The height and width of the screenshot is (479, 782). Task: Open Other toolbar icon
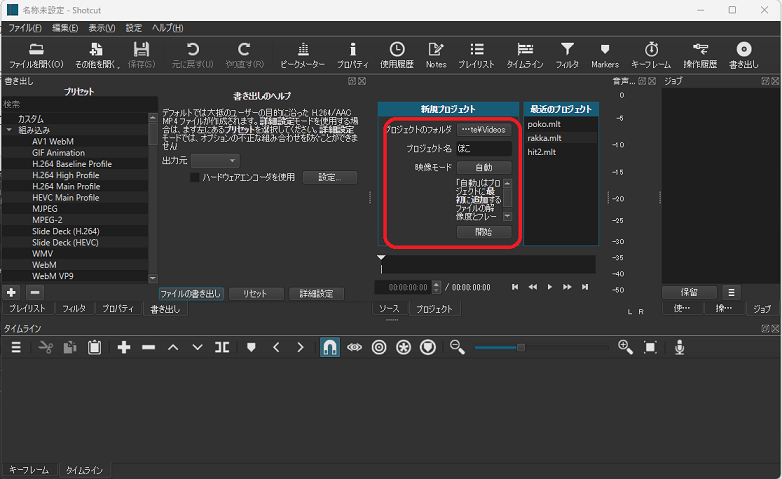(96, 55)
